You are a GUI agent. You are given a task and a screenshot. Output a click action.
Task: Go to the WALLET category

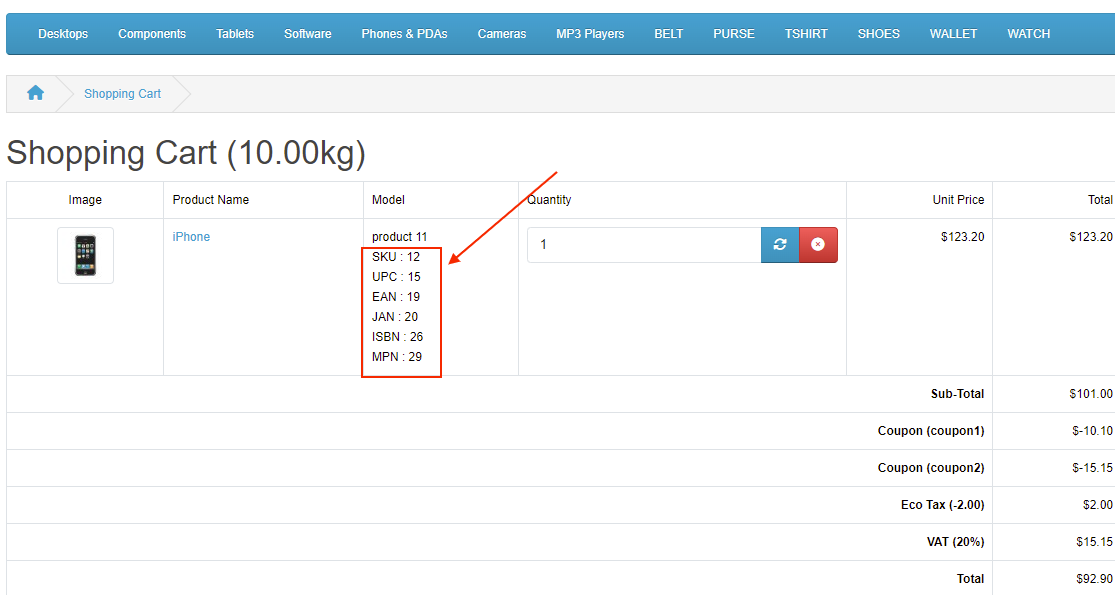[x=953, y=33]
